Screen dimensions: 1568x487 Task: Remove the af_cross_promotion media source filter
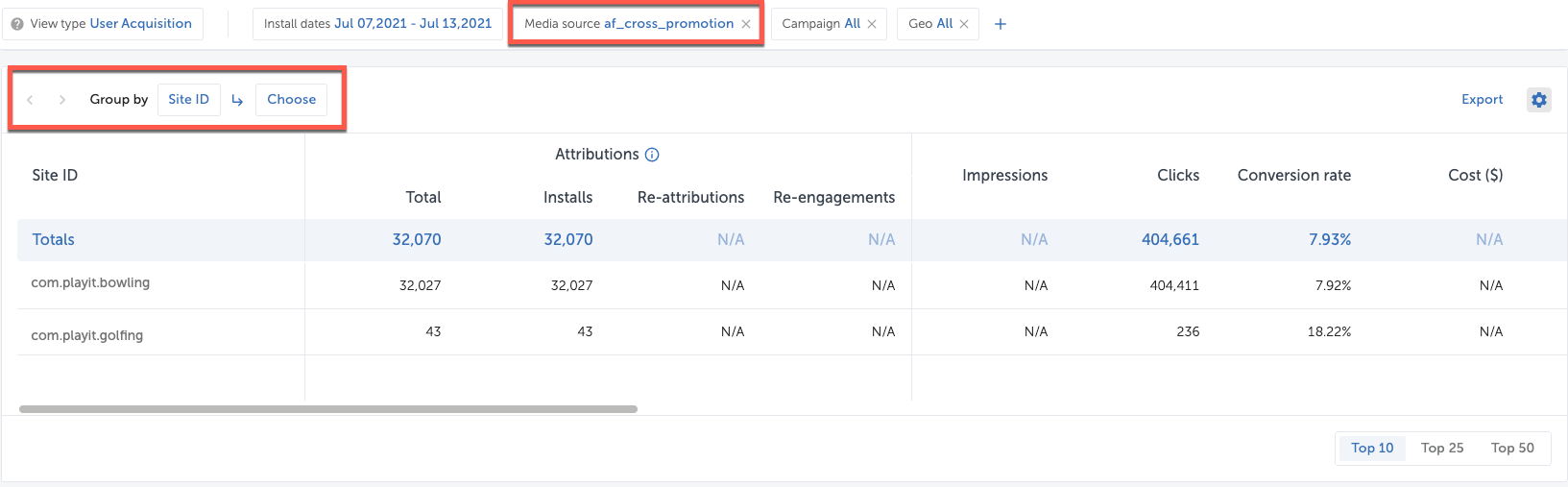pos(746,24)
